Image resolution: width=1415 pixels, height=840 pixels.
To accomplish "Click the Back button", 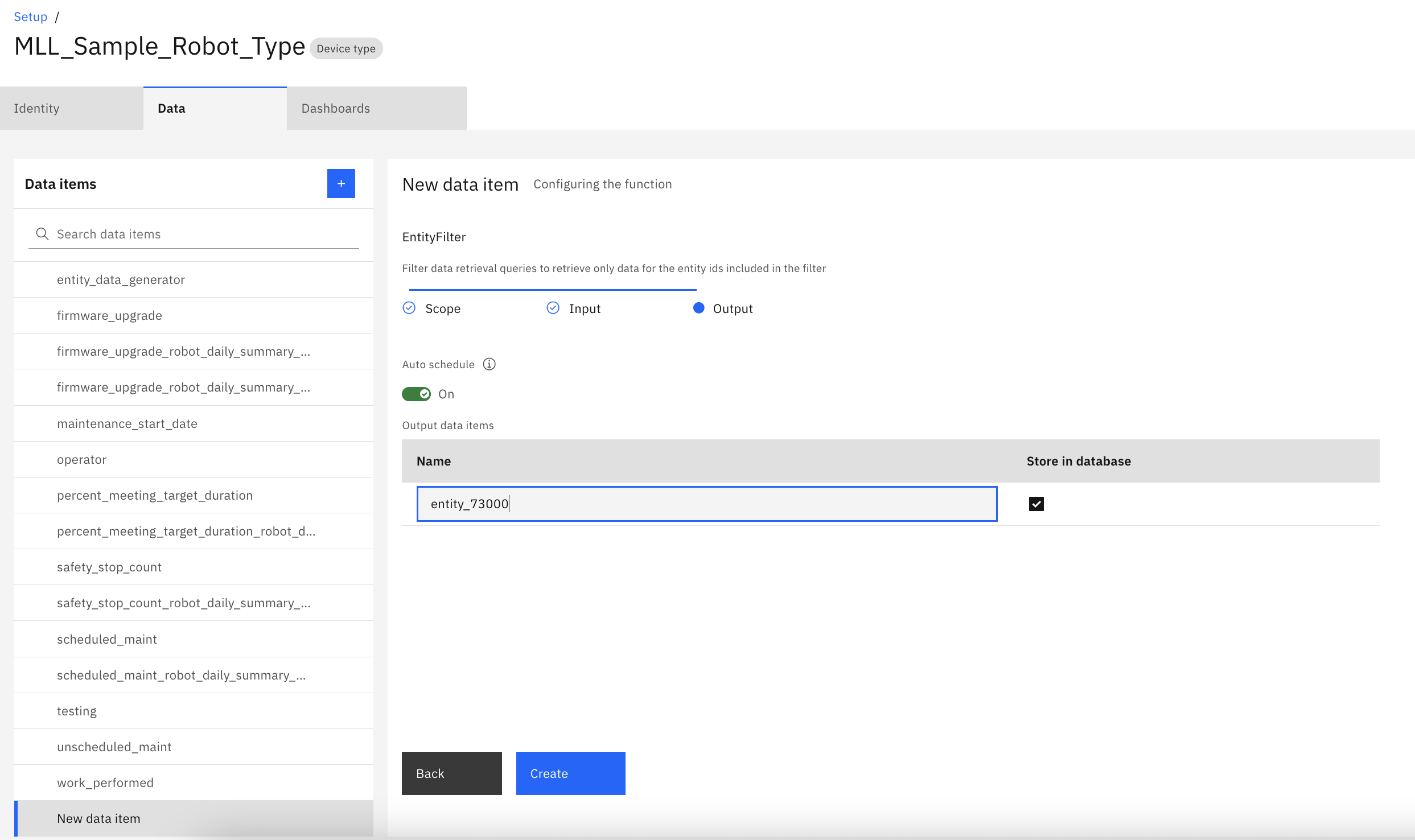I will point(452,773).
